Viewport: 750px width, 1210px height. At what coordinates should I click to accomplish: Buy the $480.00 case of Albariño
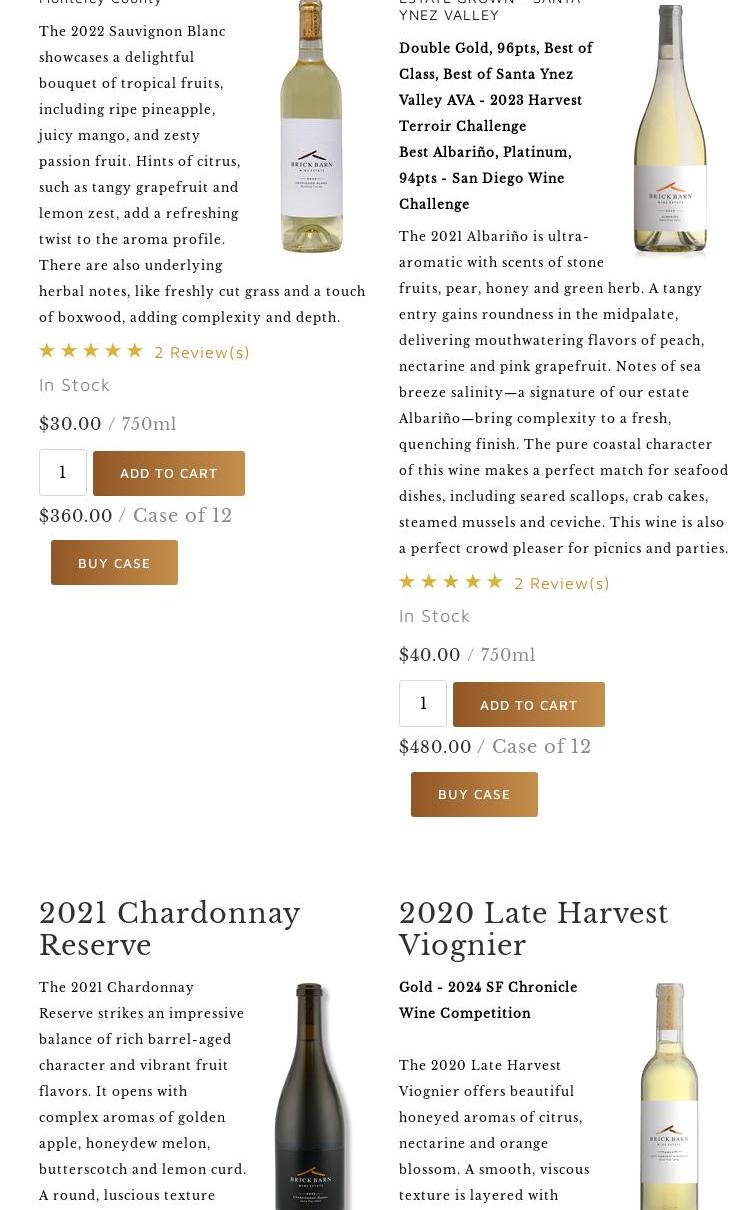pos(474,794)
